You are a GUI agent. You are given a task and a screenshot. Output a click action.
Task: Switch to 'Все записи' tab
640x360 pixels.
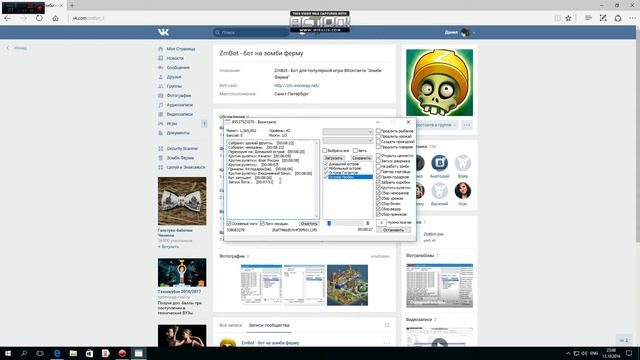click(x=231, y=325)
